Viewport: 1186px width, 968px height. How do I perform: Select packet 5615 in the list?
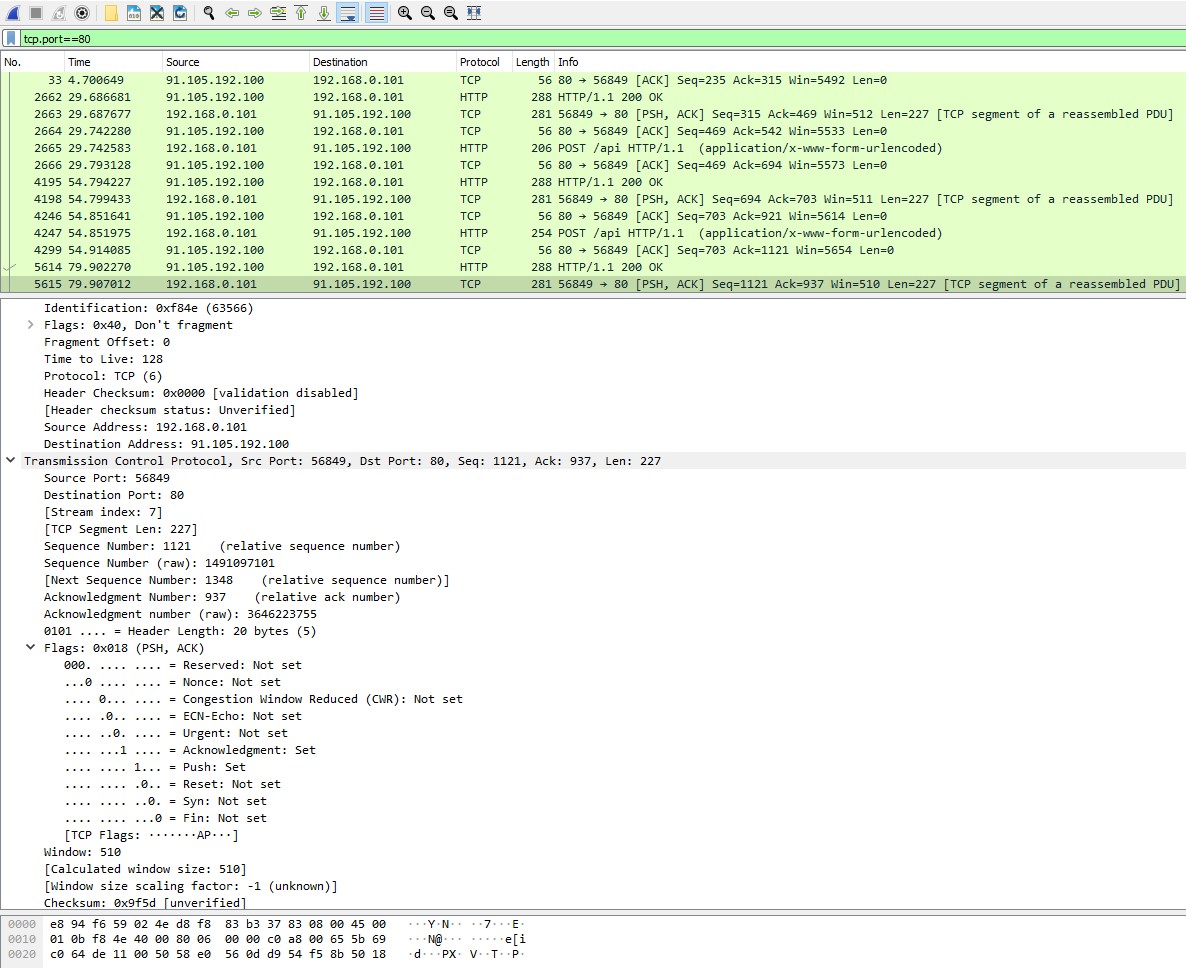(x=593, y=284)
